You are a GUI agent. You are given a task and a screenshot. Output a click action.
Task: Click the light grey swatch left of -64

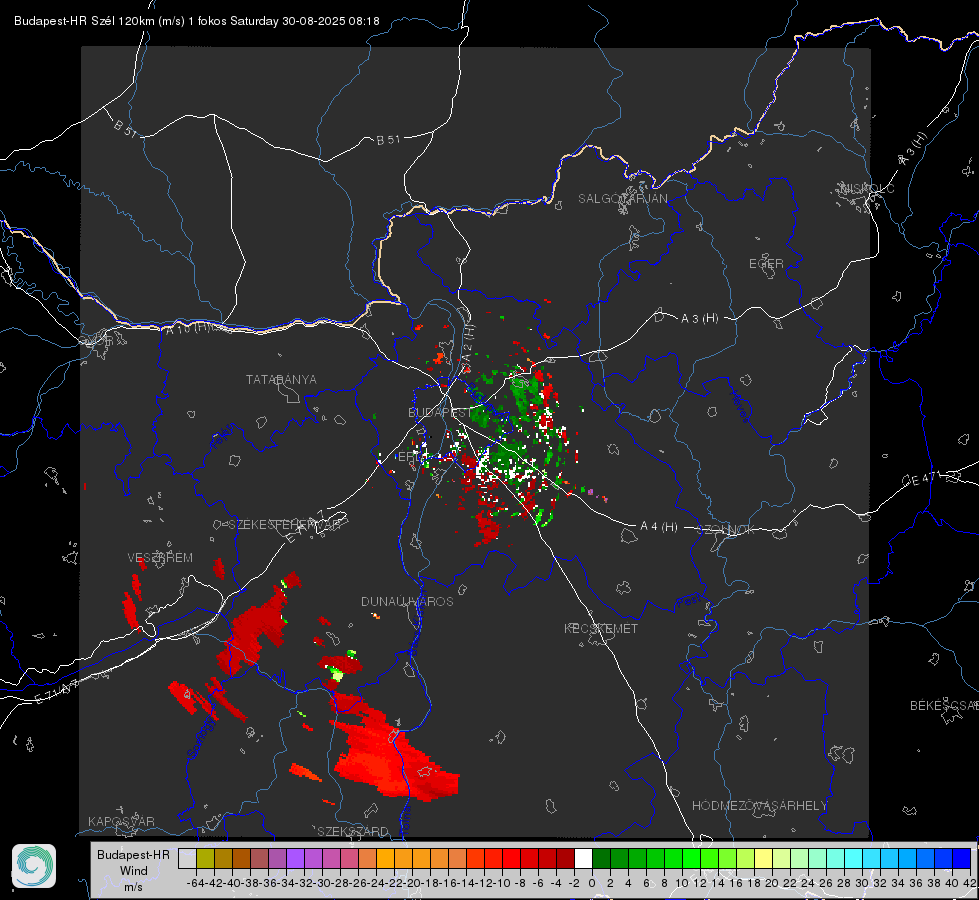point(187,858)
